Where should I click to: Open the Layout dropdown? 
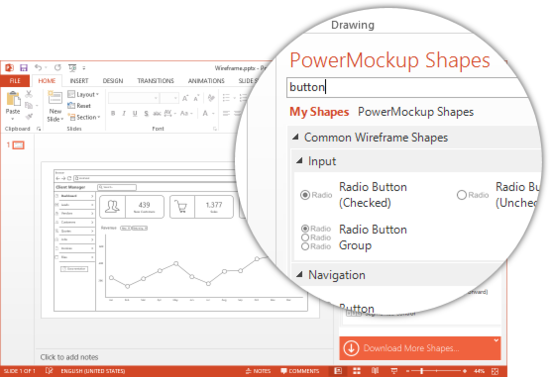pos(83,94)
